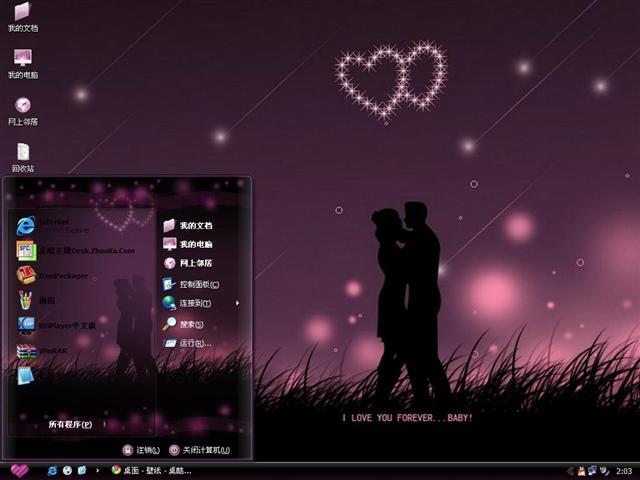Click 关闭计算机(U) shut down button

coord(200,450)
